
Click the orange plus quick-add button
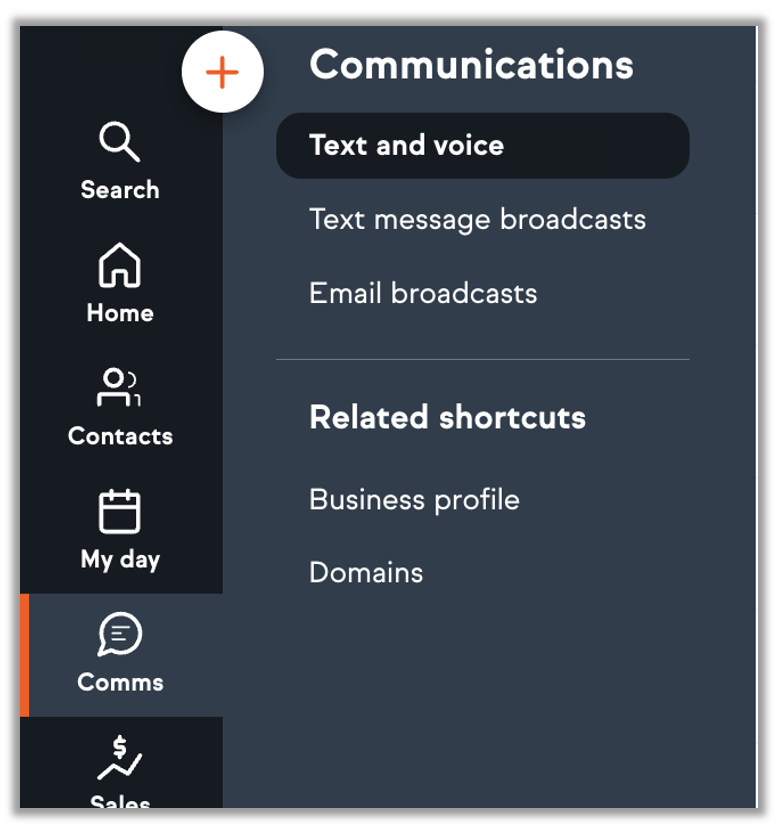click(x=222, y=72)
